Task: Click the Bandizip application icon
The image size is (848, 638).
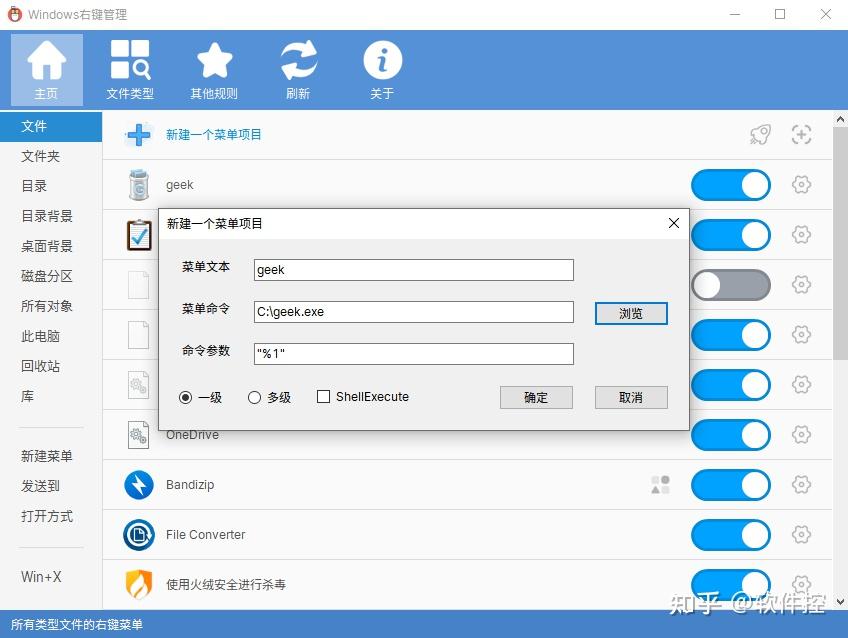Action: pos(138,485)
